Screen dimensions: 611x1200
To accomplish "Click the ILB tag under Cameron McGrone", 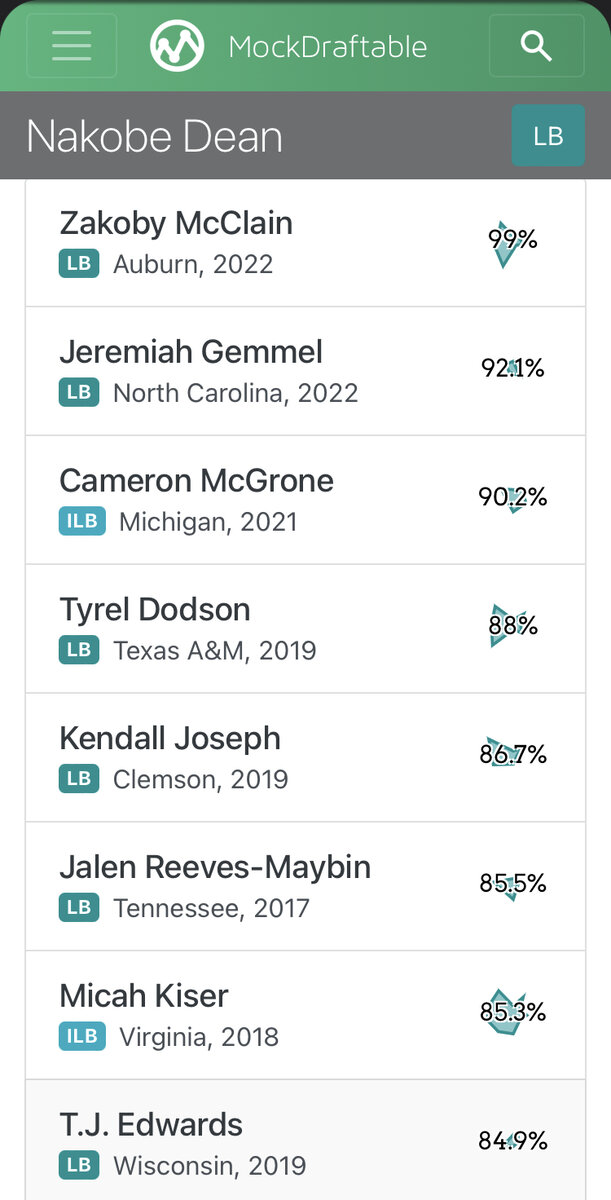I will click(x=82, y=522).
